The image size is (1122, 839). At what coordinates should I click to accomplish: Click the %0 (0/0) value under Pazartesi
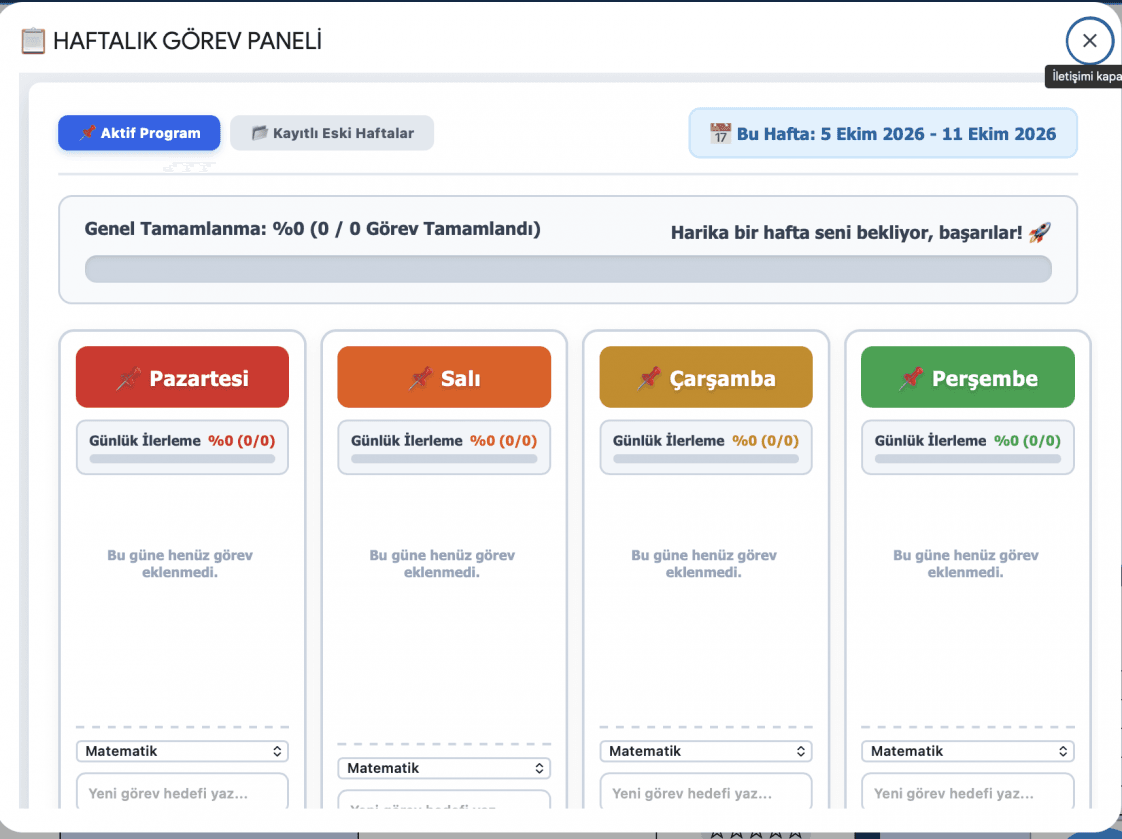[x=242, y=441]
